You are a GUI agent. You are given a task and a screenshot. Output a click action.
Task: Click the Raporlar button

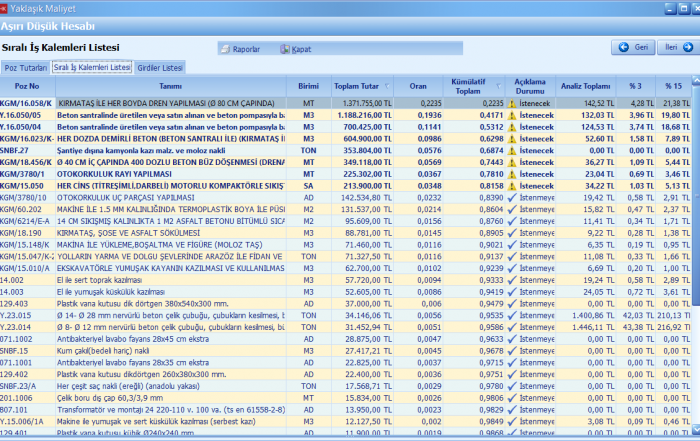click(x=240, y=48)
